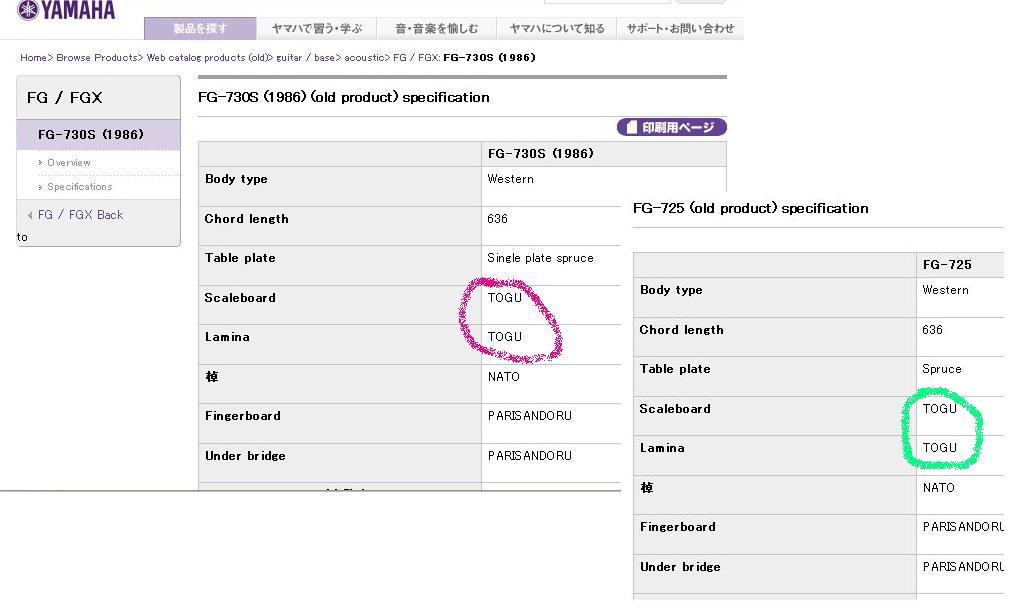The width and height of the screenshot is (1026, 615).
Task: Click the 印刷用ページ print button
Action: click(x=671, y=127)
